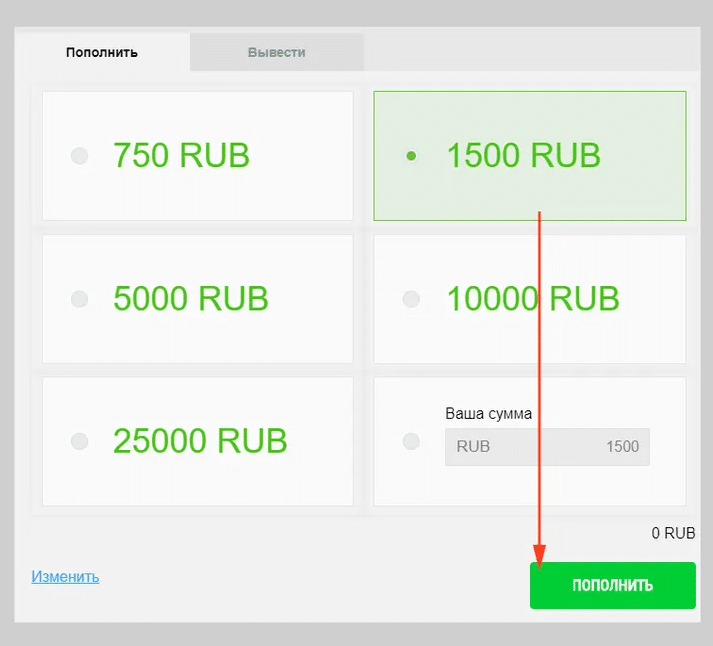Click the green ПОПОЛНИТЬ button
Image resolution: width=713 pixels, height=646 pixels.
pyautogui.click(x=613, y=585)
